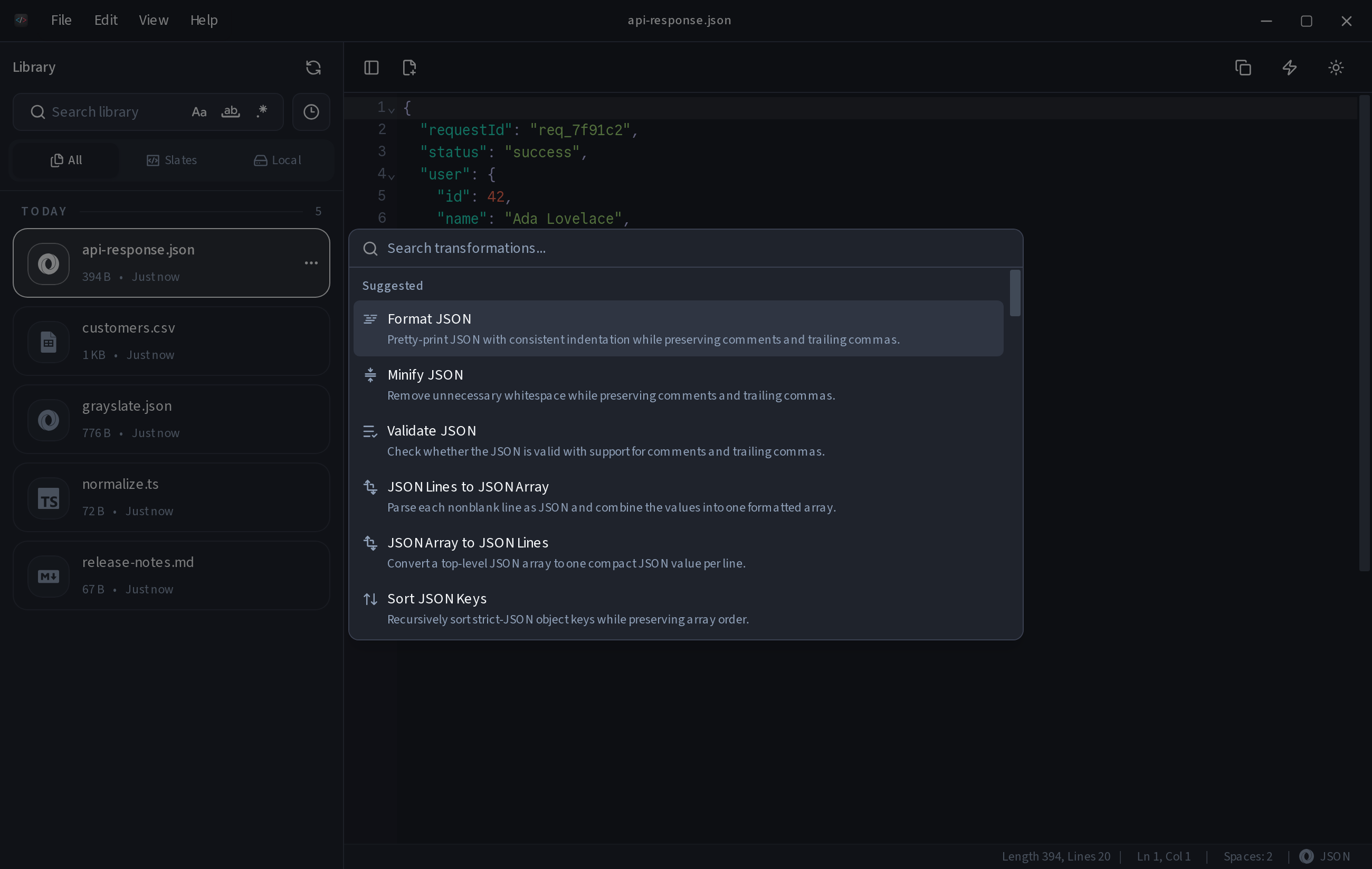Open history clock icon beside search

pyautogui.click(x=311, y=112)
